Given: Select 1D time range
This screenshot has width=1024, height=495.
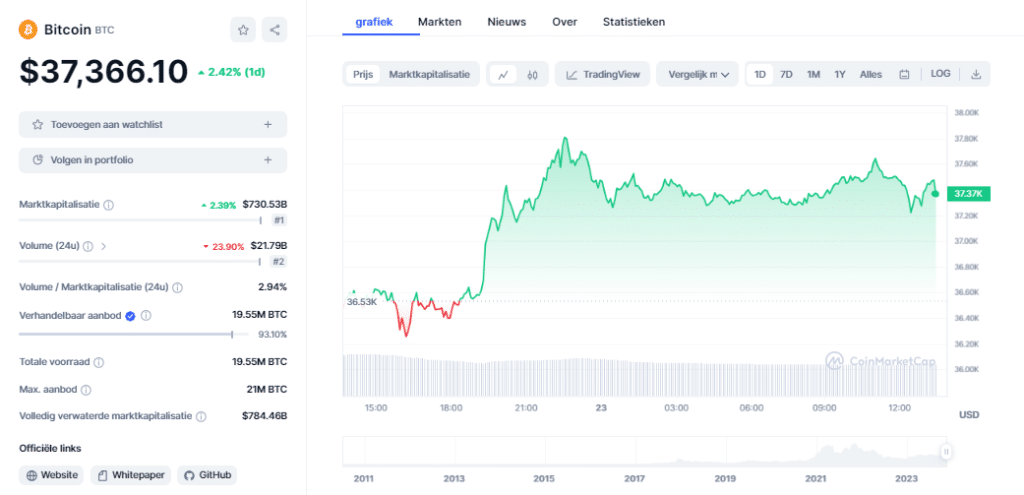Looking at the screenshot, I should (x=760, y=74).
